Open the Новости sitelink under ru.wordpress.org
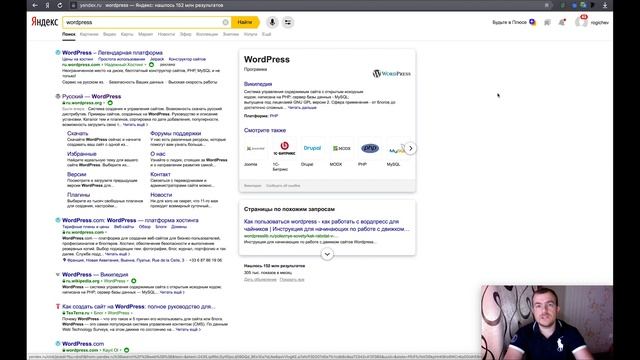640x360 pixels. (161, 195)
